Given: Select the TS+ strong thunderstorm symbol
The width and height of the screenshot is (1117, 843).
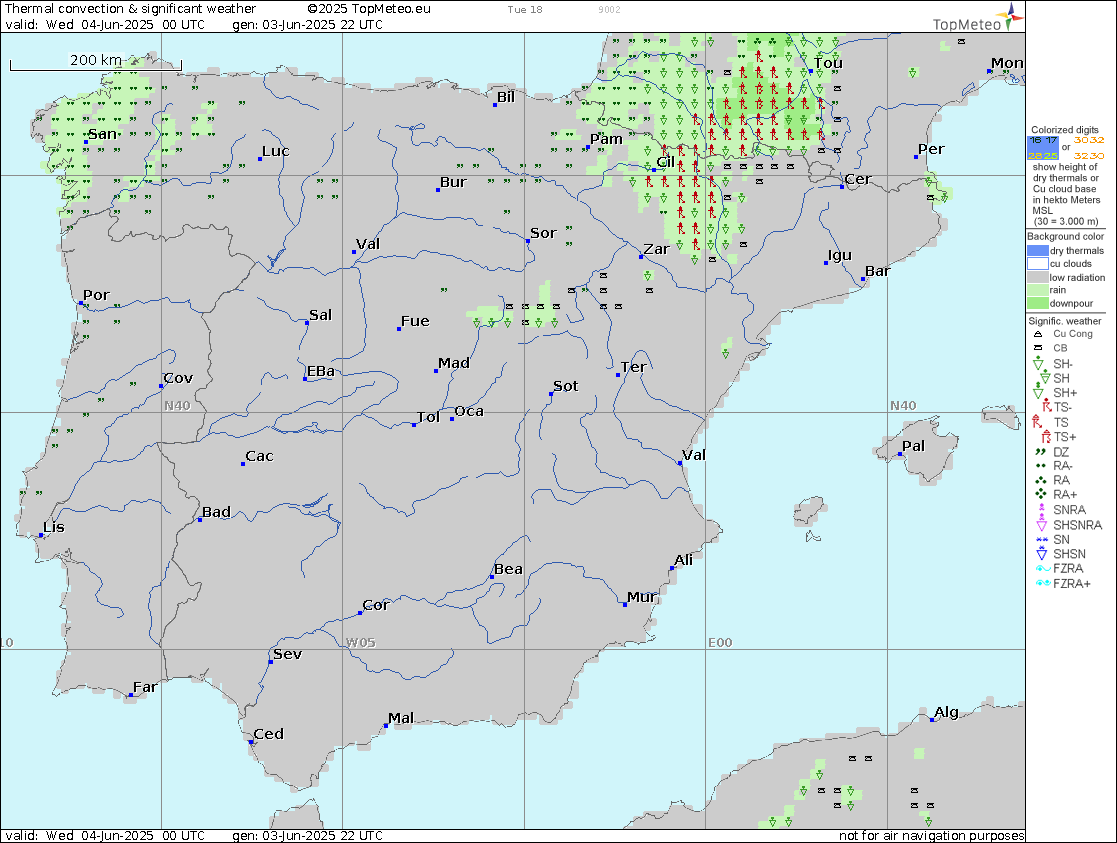Looking at the screenshot, I should (x=1046, y=437).
